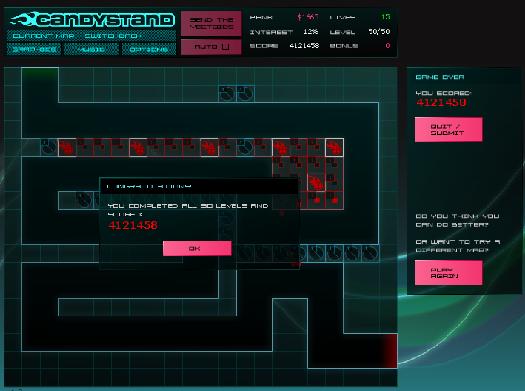525x391 pixels.
Task: Click the green lives count 15
Action: pyautogui.click(x=386, y=17)
